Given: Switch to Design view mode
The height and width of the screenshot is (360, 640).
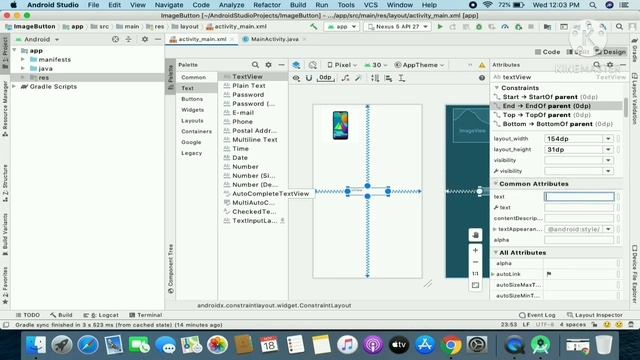Looking at the screenshot, I should pyautogui.click(x=610, y=52).
